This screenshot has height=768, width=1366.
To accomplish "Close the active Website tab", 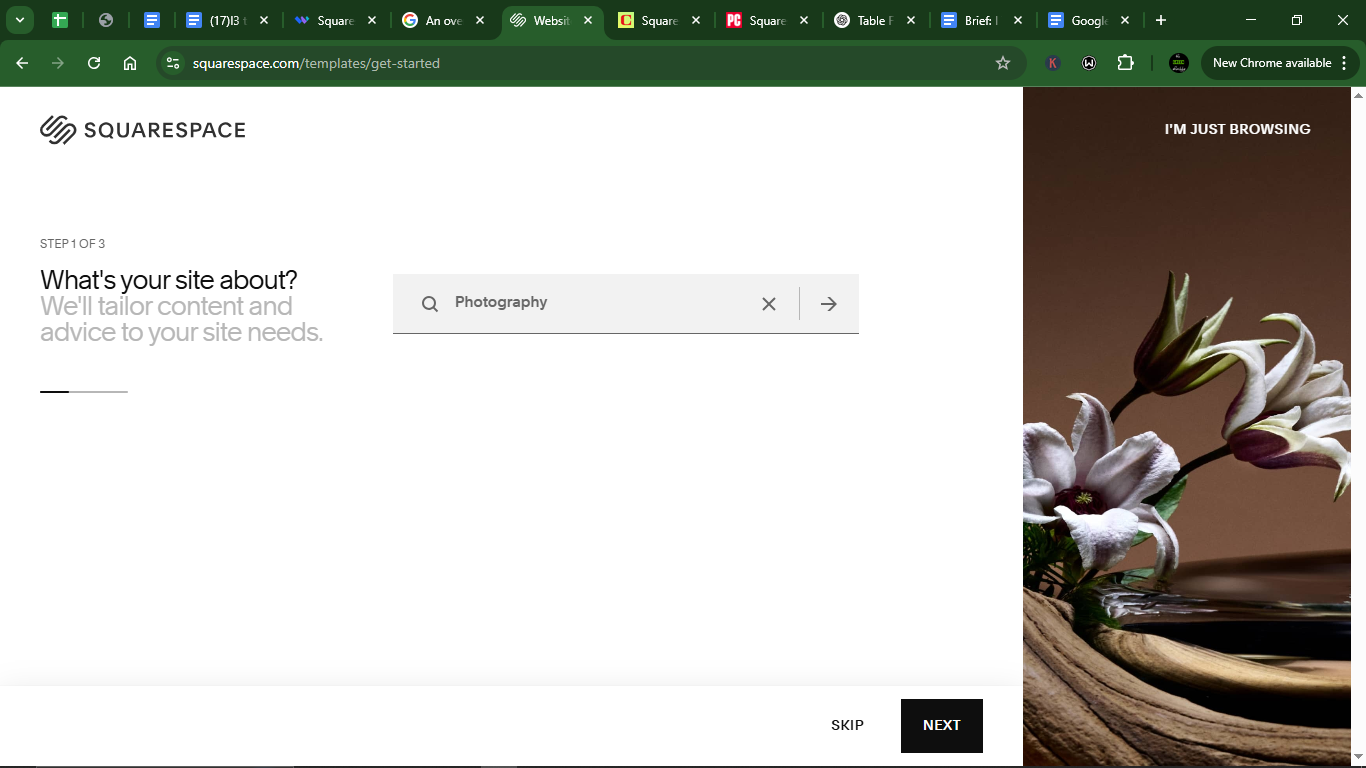I will (x=588, y=20).
